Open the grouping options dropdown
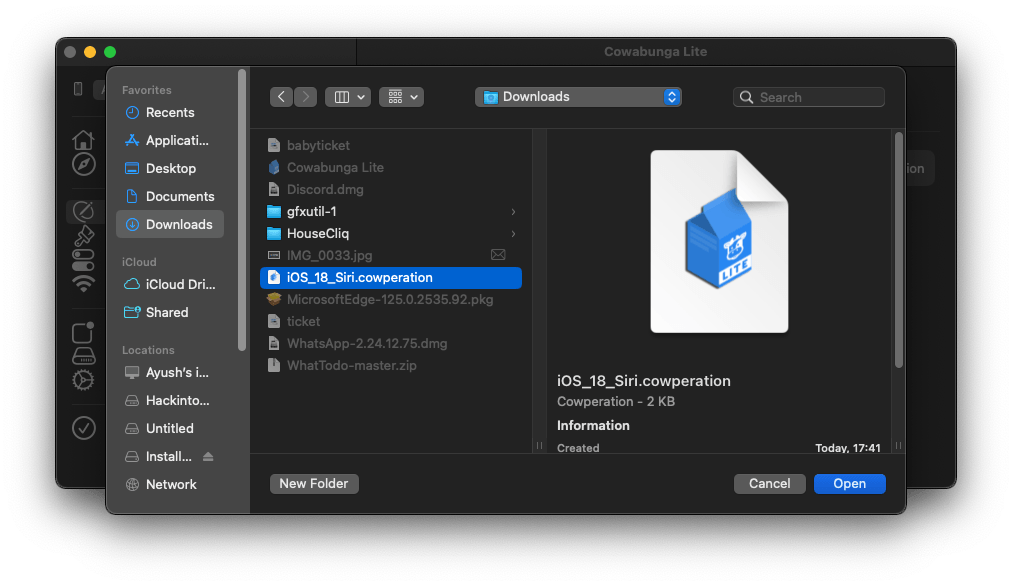This screenshot has width=1012, height=588. click(x=401, y=97)
